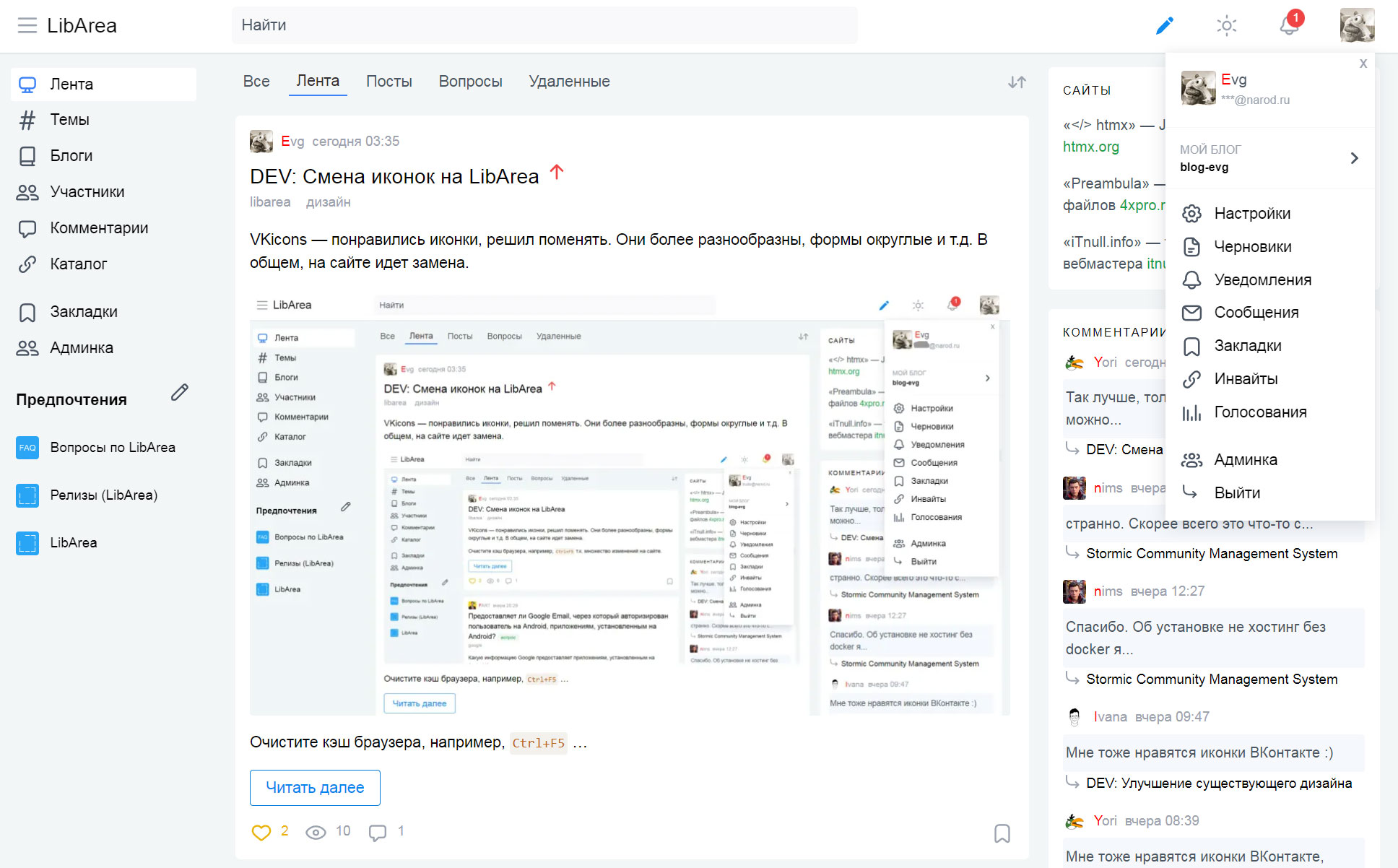The width and height of the screenshot is (1398, 868).
Task: Click the pencil edit icon beside Предпочтения
Action: (179, 392)
